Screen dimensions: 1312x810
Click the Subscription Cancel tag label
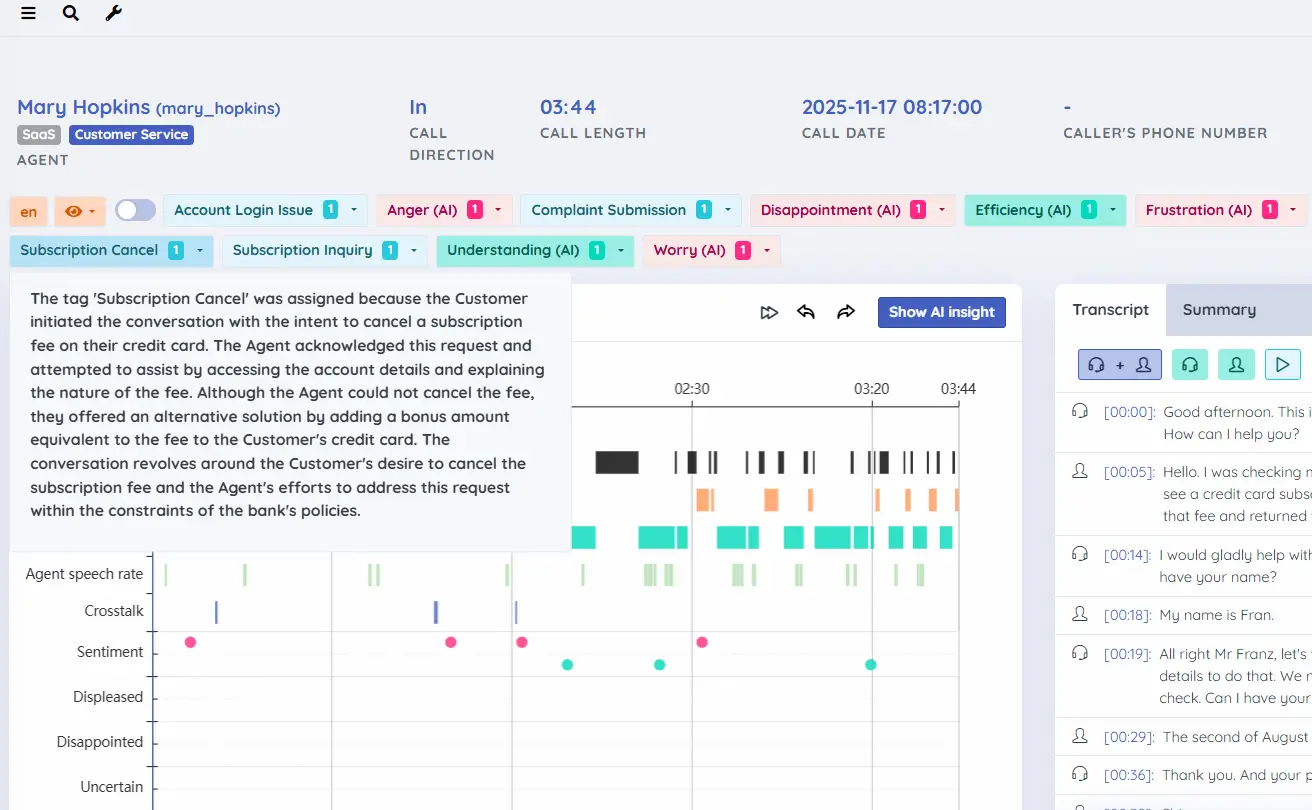pyautogui.click(x=89, y=250)
